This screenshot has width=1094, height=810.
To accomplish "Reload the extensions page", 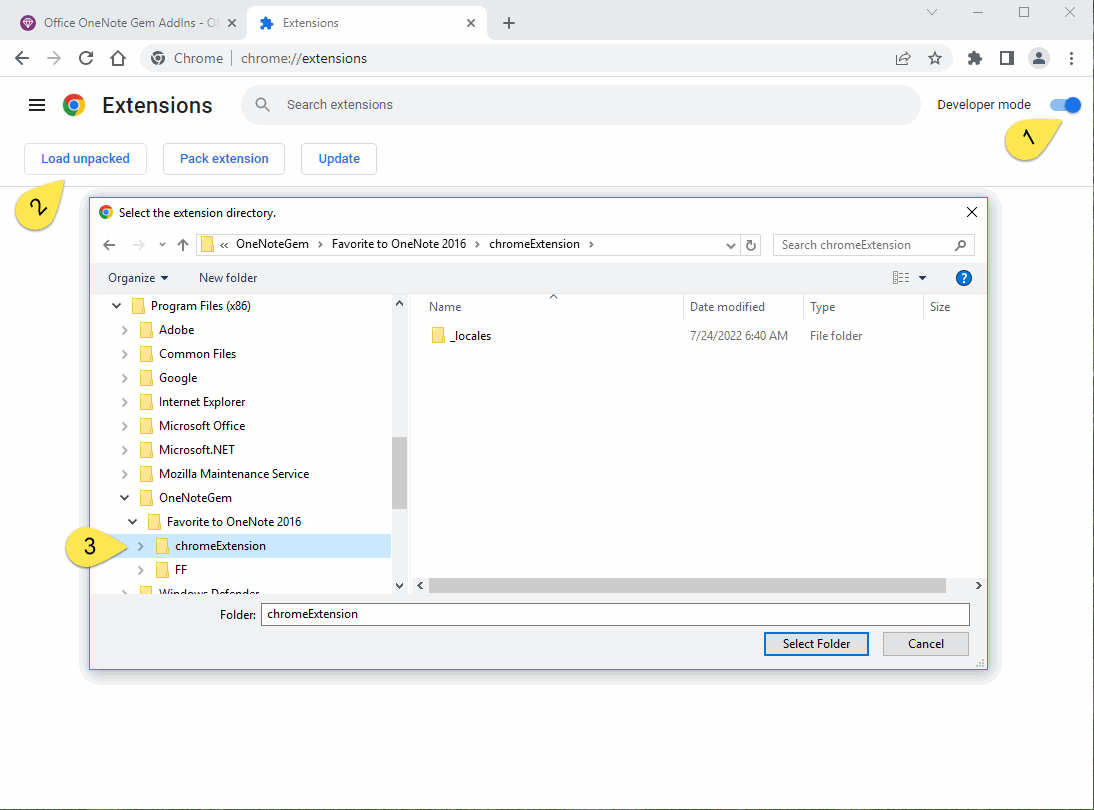I will click(86, 59).
